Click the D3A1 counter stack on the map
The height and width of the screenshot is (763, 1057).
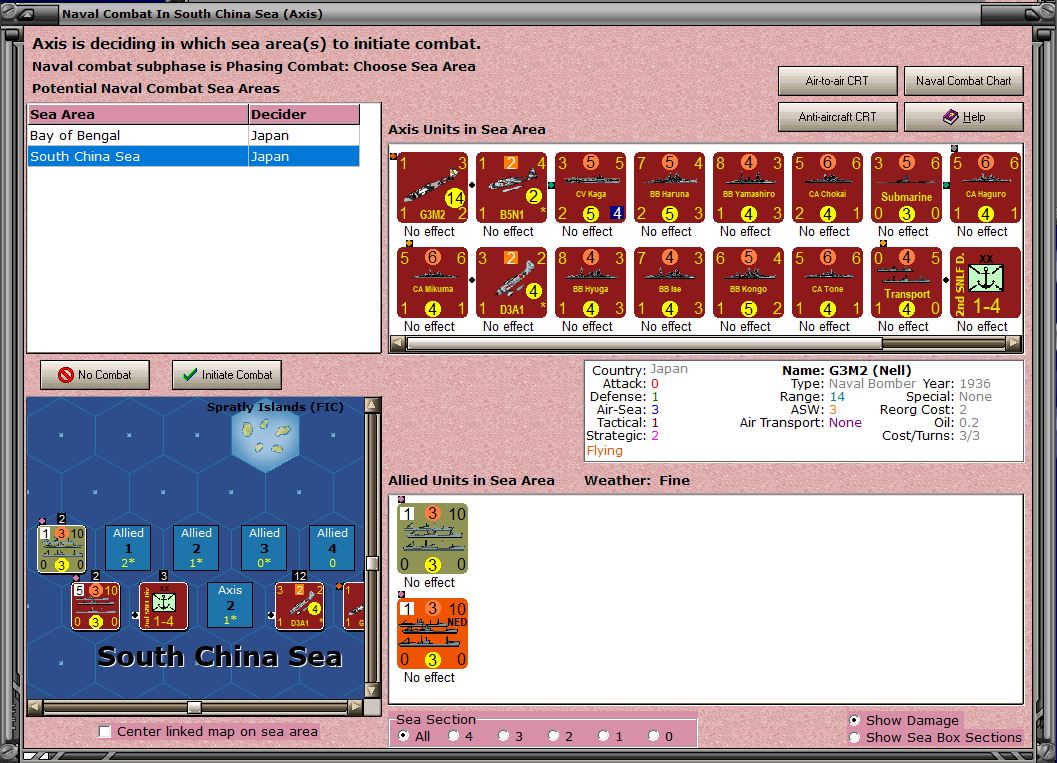(300, 606)
